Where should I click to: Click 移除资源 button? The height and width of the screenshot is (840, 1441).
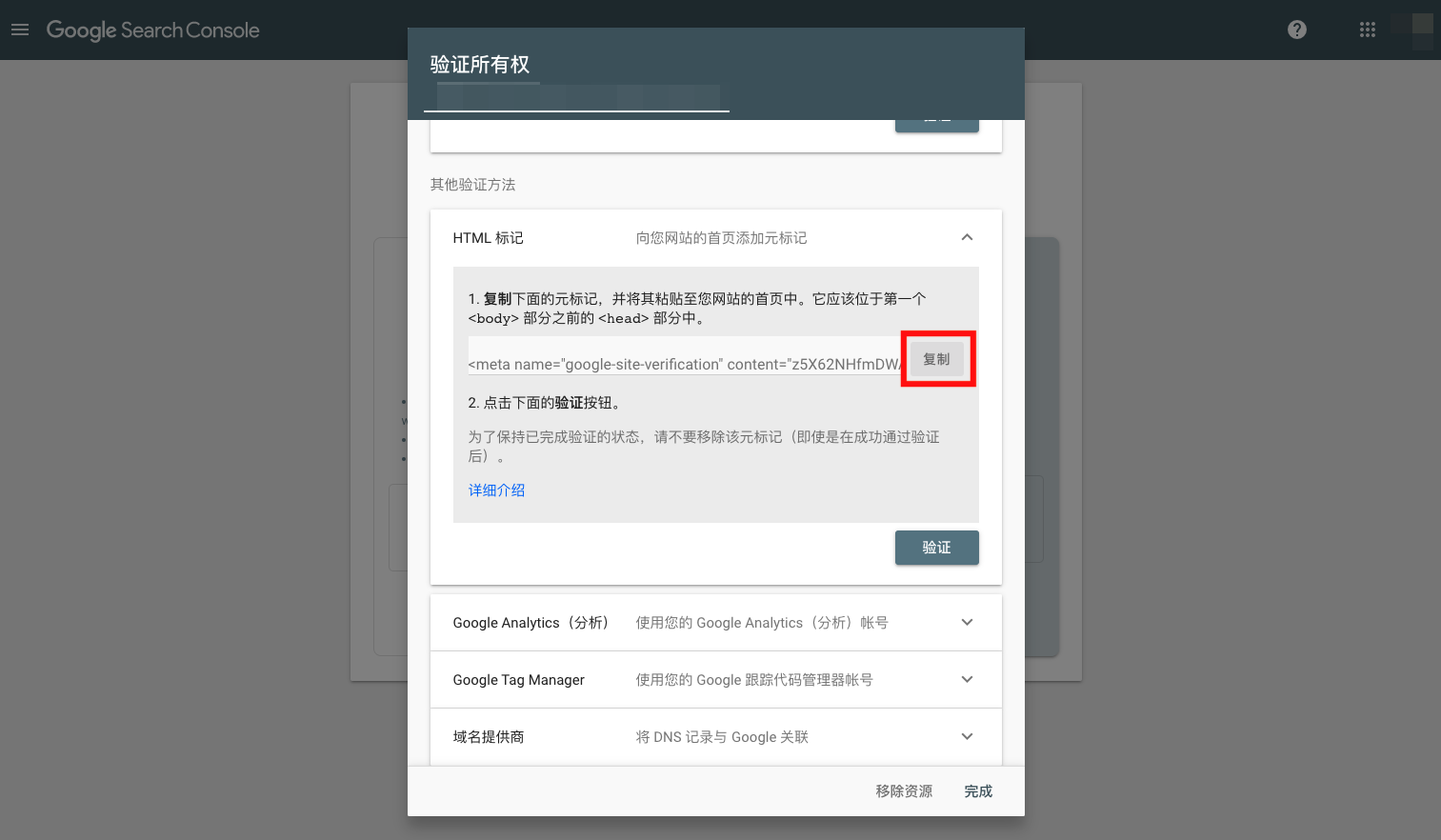pos(904,791)
